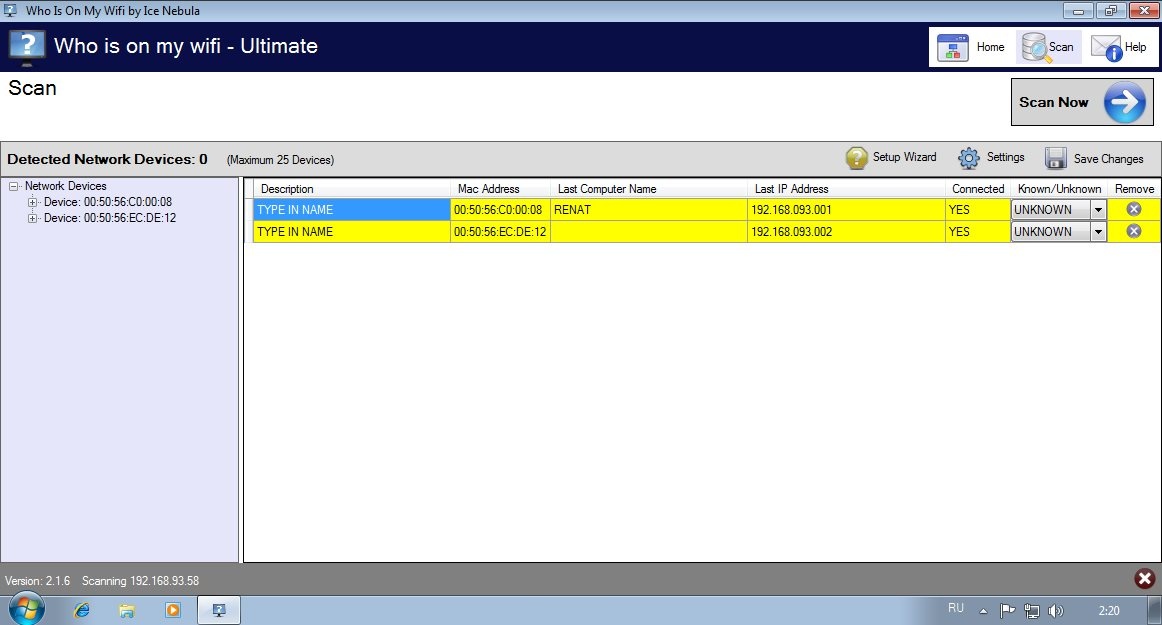Click the 2:20 clock in taskbar
This screenshot has width=1162, height=625.
(x=1109, y=611)
